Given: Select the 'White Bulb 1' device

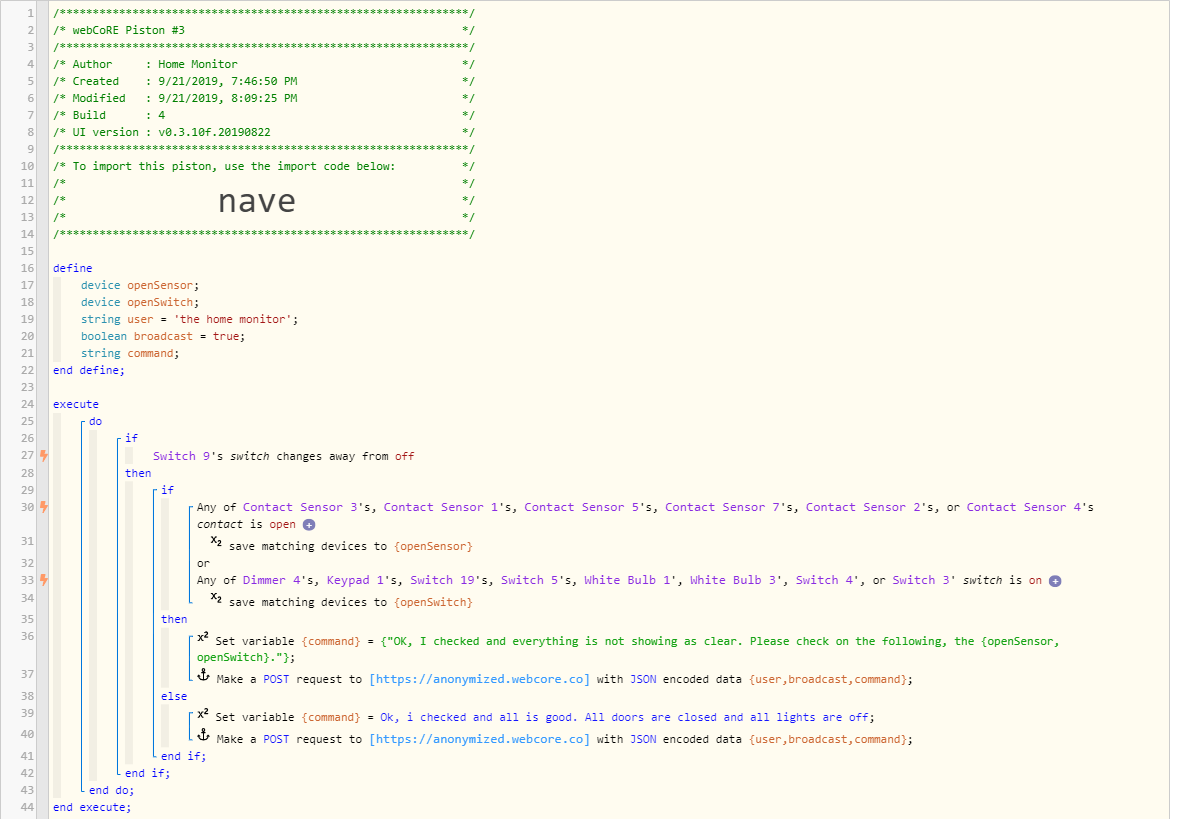Looking at the screenshot, I should pyautogui.click(x=627, y=580).
